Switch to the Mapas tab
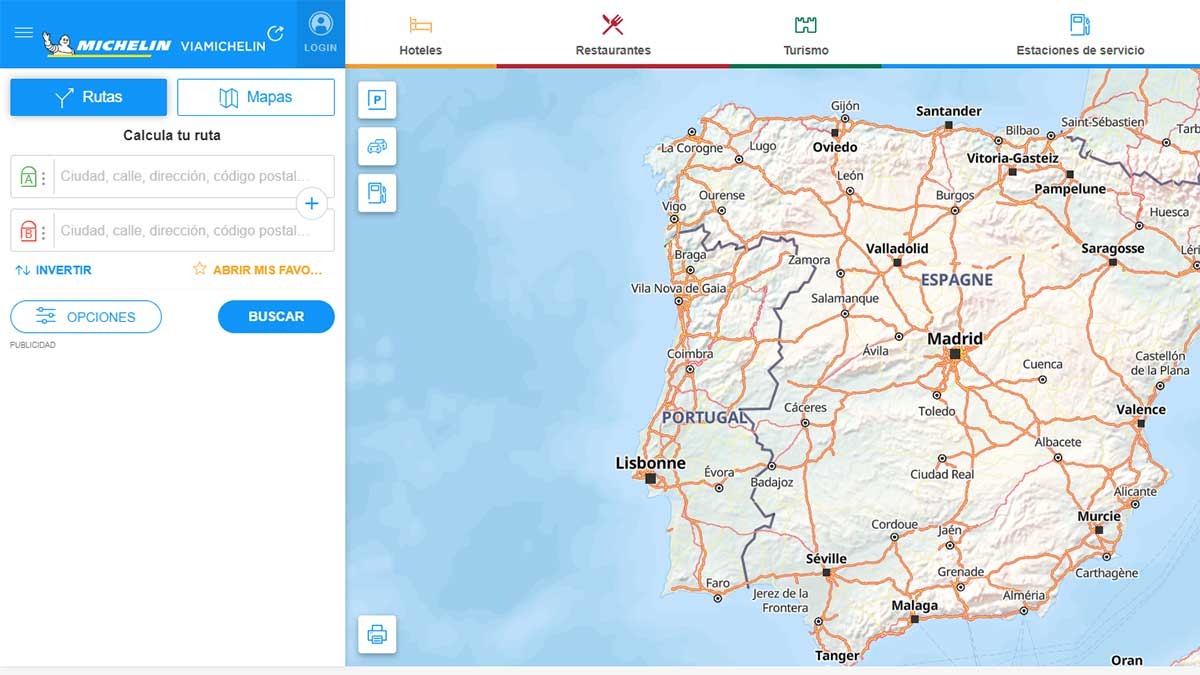 pos(256,97)
